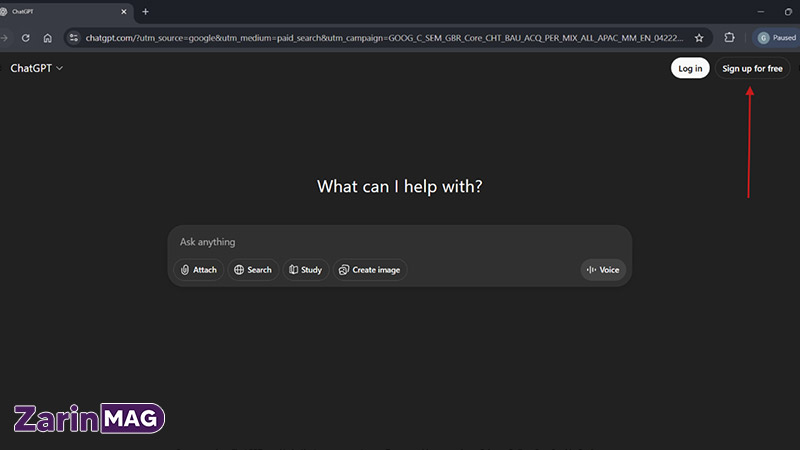Choose the Create image option
Viewport: 800px width, 450px height.
click(x=370, y=270)
